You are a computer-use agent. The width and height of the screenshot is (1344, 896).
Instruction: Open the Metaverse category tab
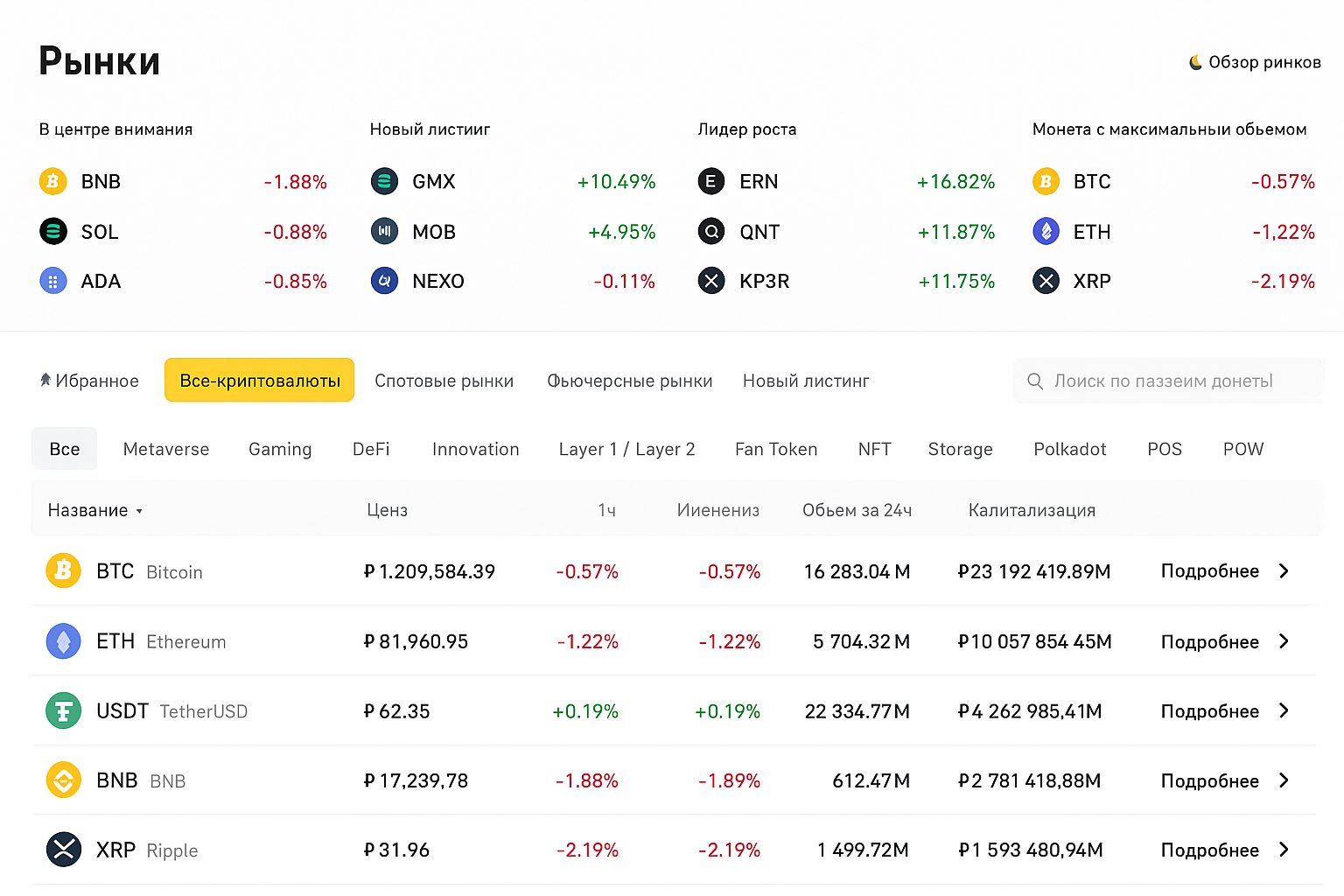tap(166, 449)
